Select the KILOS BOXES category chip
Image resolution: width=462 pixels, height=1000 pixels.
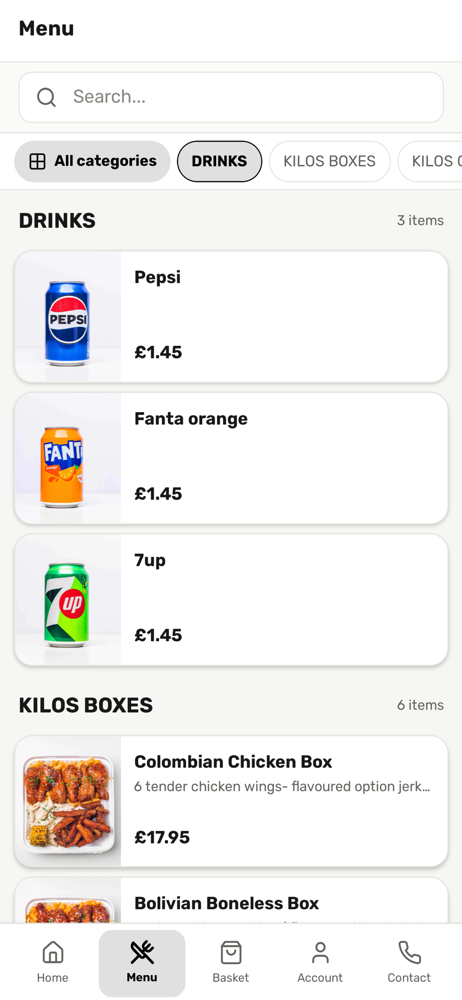tap(329, 161)
